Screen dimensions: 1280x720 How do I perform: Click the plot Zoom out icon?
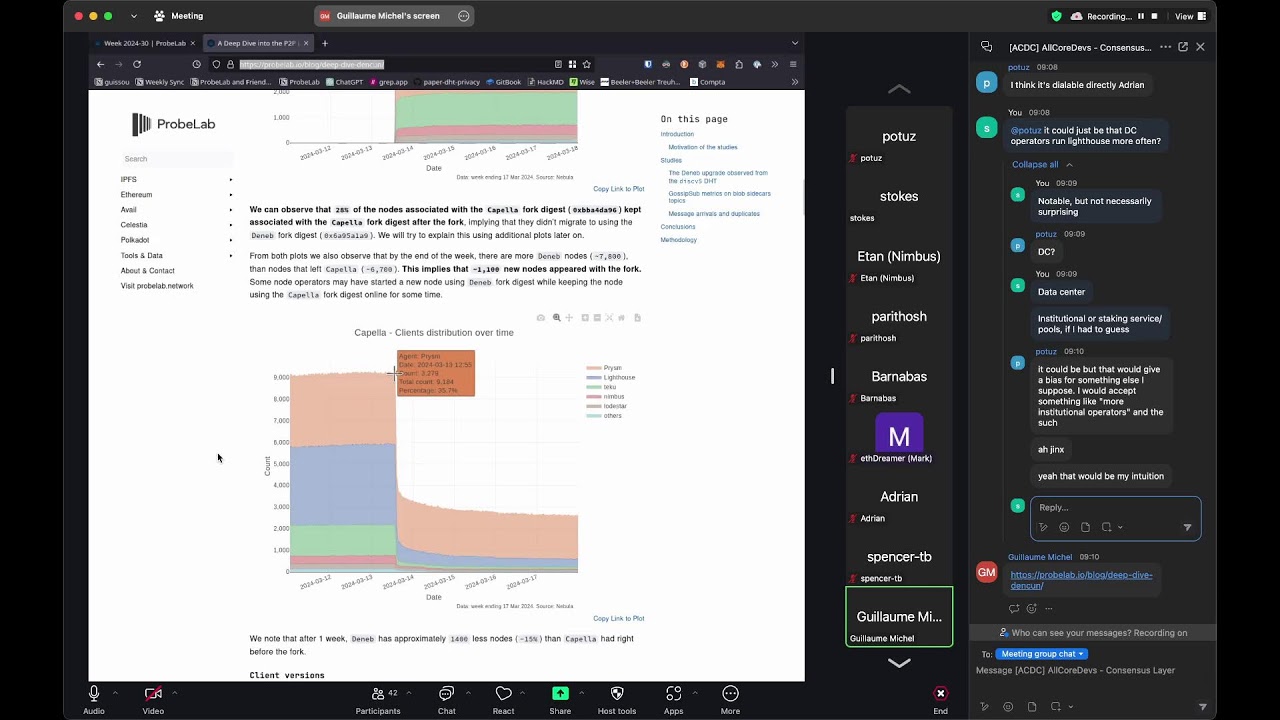(x=597, y=318)
